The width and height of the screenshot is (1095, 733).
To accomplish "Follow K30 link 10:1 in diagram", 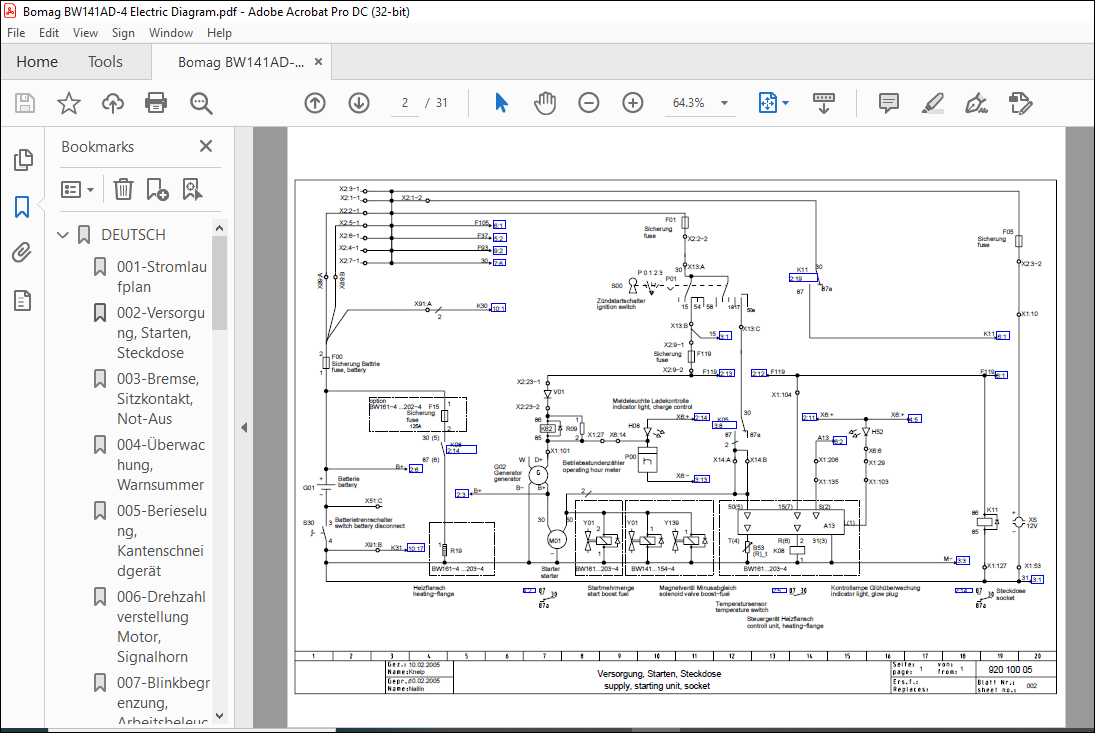I will (498, 308).
